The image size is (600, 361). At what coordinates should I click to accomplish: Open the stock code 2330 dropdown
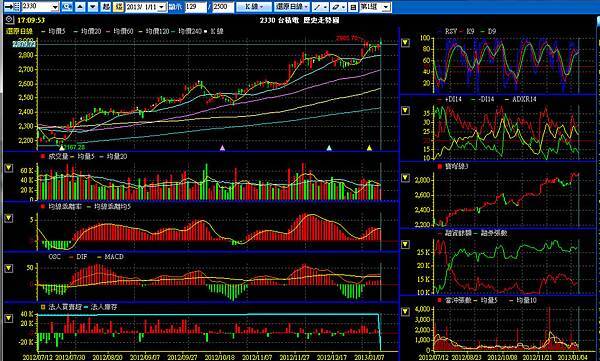tap(55, 7)
